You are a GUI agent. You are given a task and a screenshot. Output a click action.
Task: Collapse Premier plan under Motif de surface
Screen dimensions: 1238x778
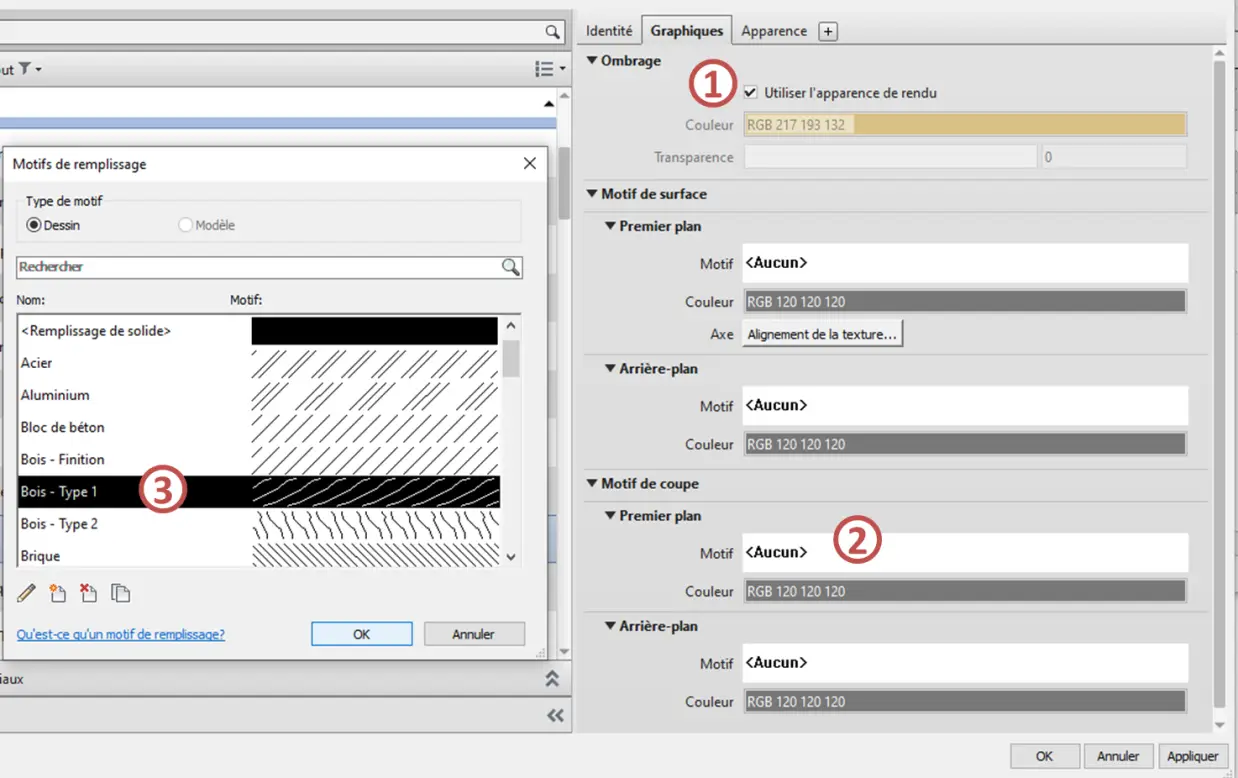click(610, 226)
